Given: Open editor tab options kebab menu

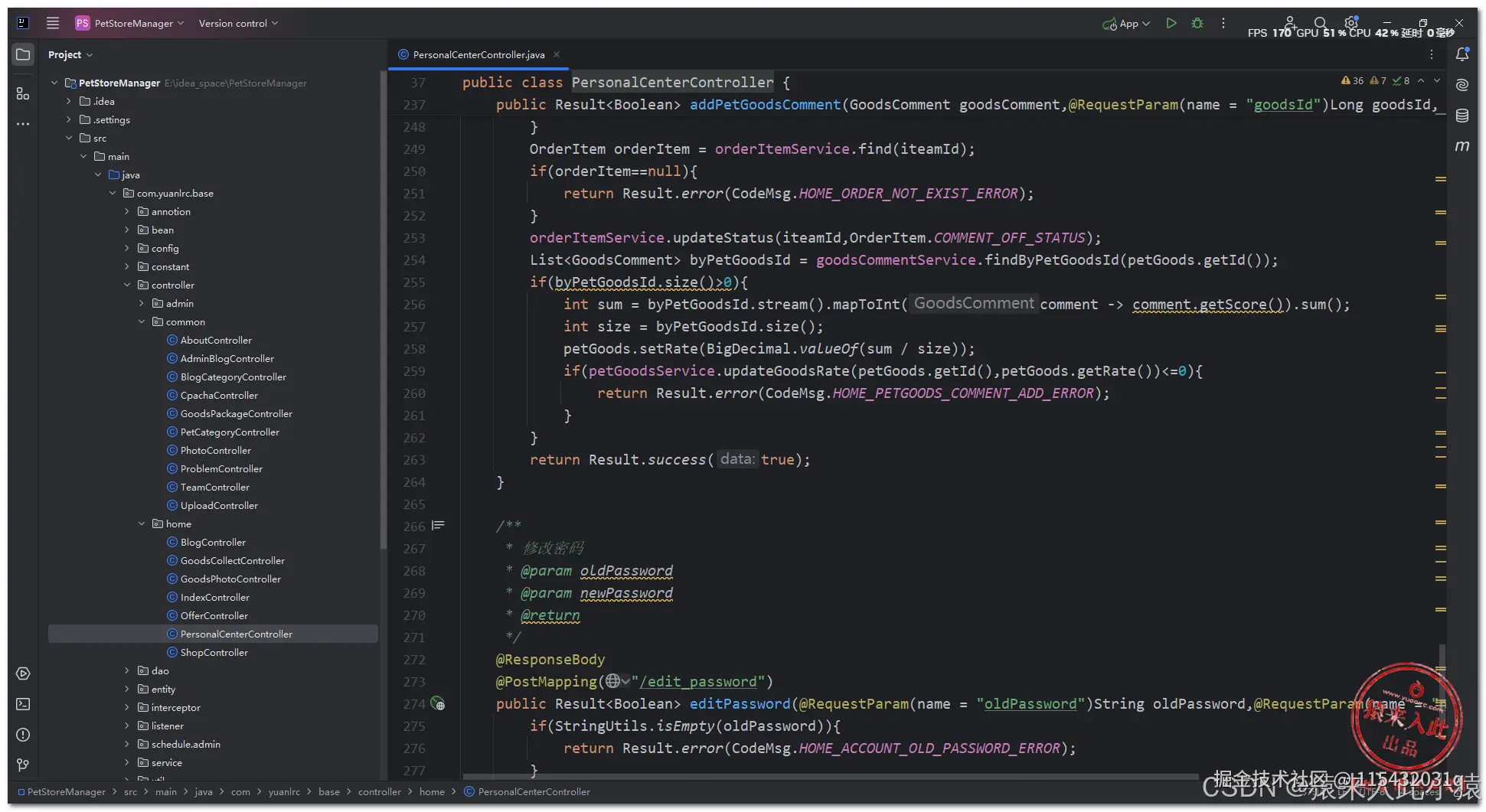Looking at the screenshot, I should pos(1432,54).
